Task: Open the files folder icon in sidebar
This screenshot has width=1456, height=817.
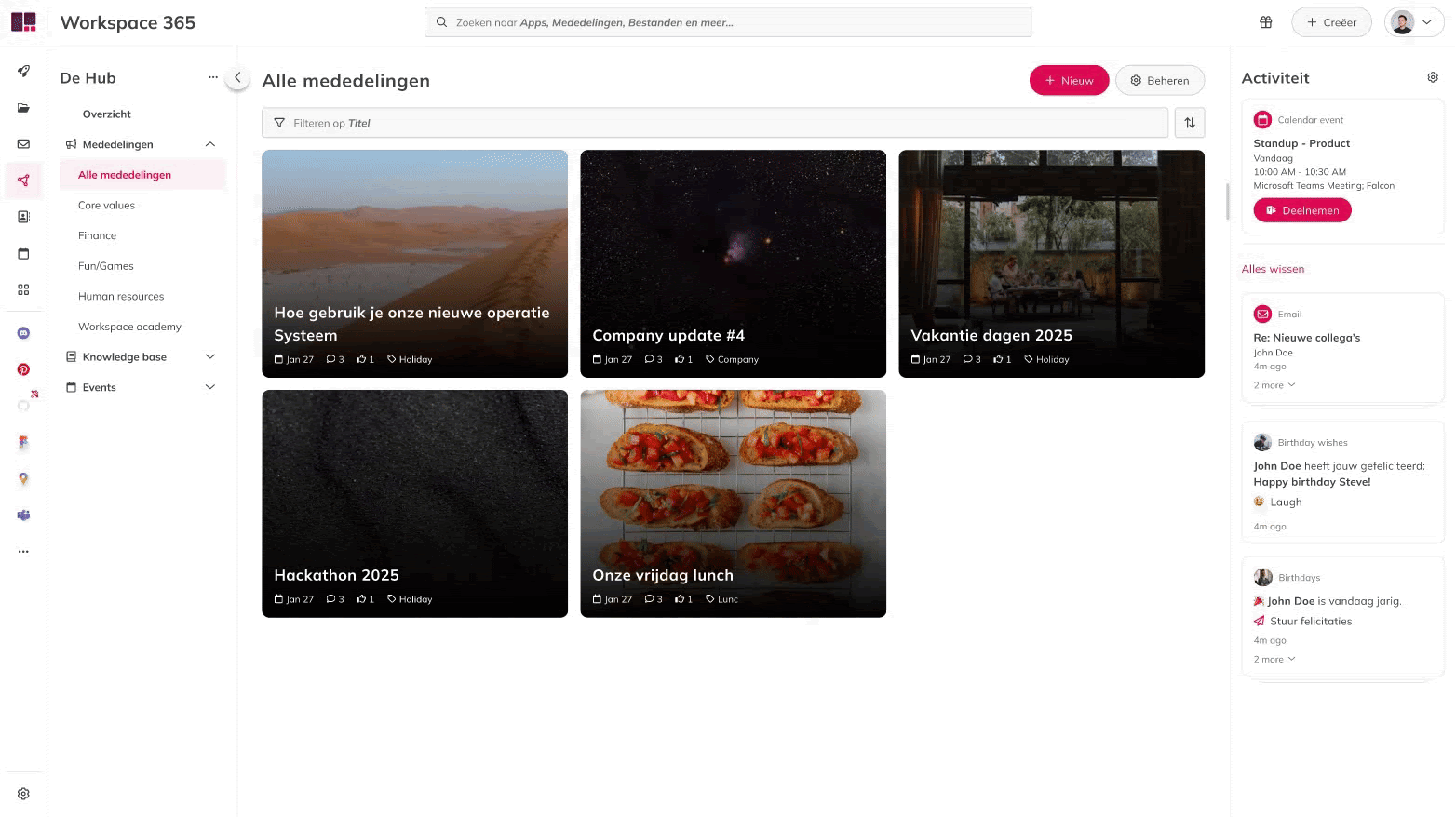Action: 23,108
